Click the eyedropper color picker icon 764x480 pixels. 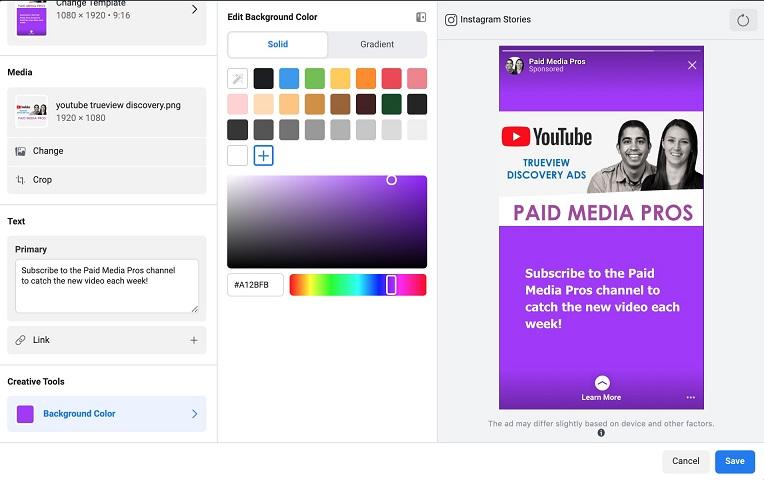pyautogui.click(x=237, y=78)
